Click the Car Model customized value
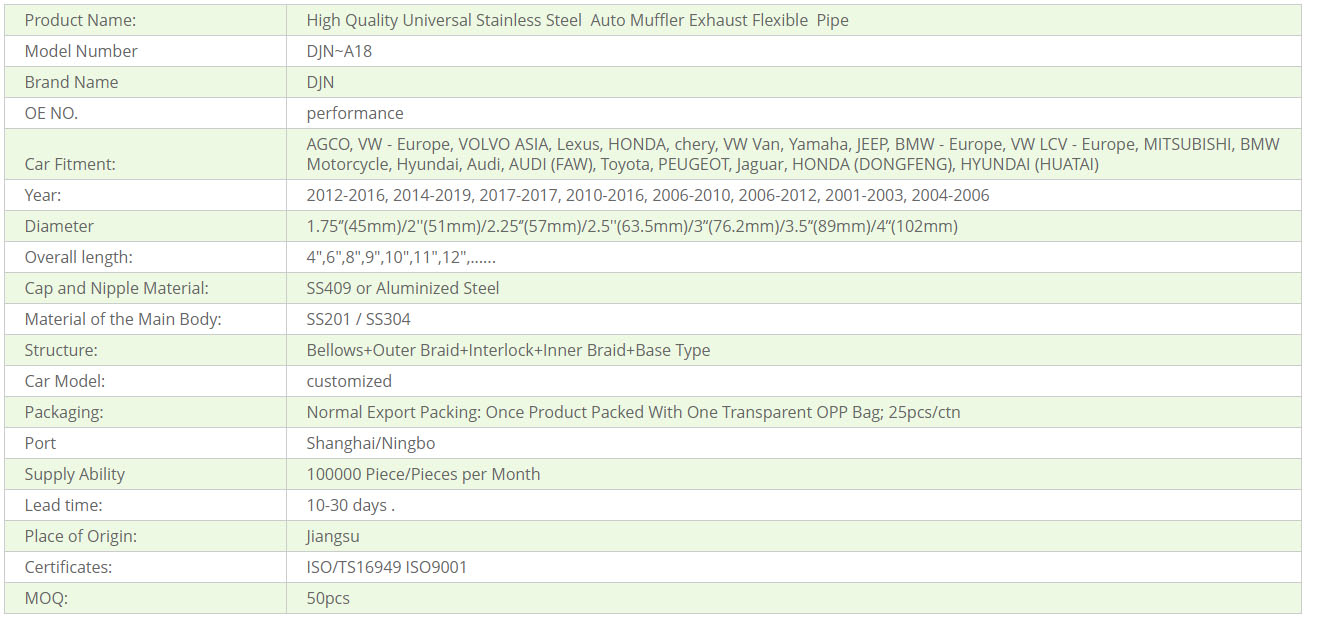 tap(349, 381)
